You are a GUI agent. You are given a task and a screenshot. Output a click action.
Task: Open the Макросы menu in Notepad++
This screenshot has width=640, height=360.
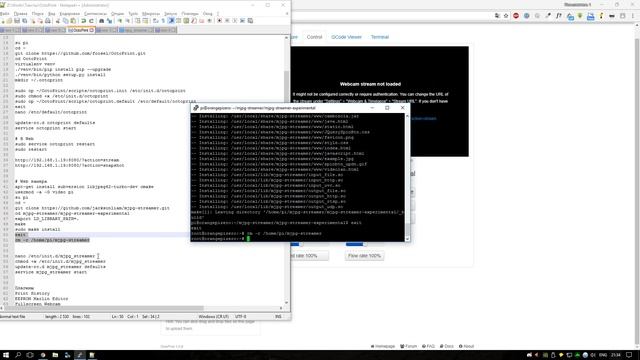pos(151,14)
